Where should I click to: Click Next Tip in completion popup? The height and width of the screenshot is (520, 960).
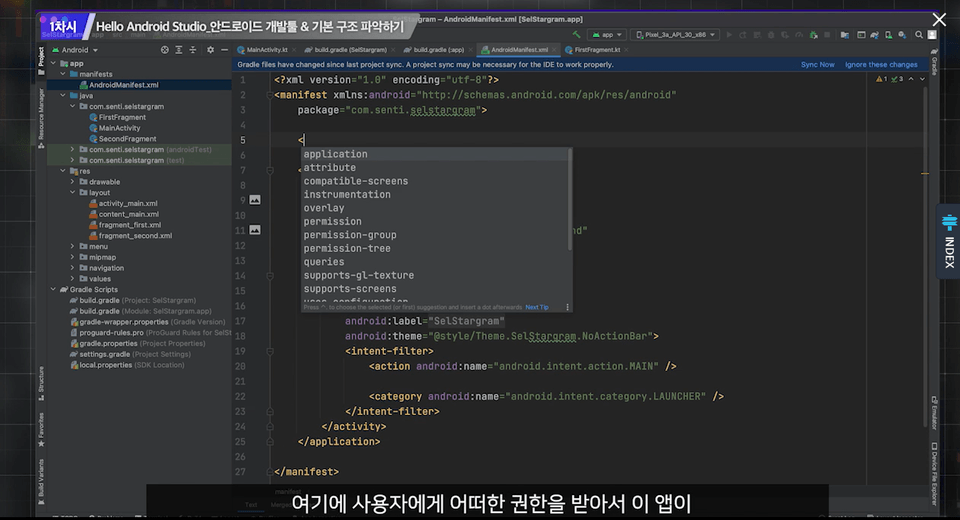[537, 307]
